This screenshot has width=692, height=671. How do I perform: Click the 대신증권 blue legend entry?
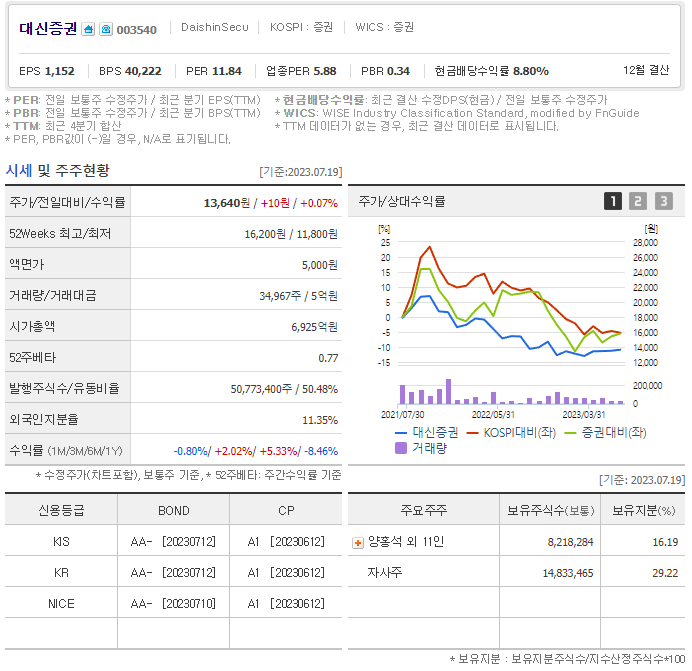(x=427, y=432)
